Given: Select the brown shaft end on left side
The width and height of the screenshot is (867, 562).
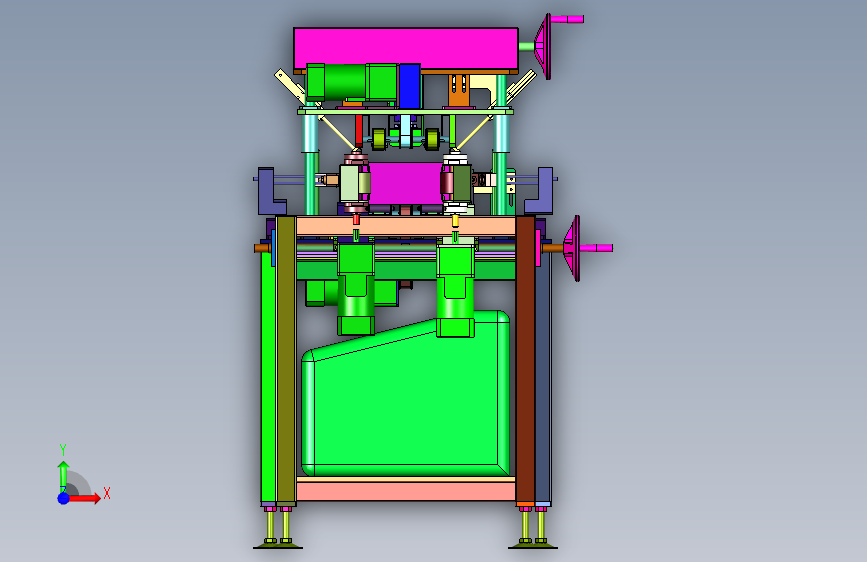Looking at the screenshot, I should click(262, 248).
